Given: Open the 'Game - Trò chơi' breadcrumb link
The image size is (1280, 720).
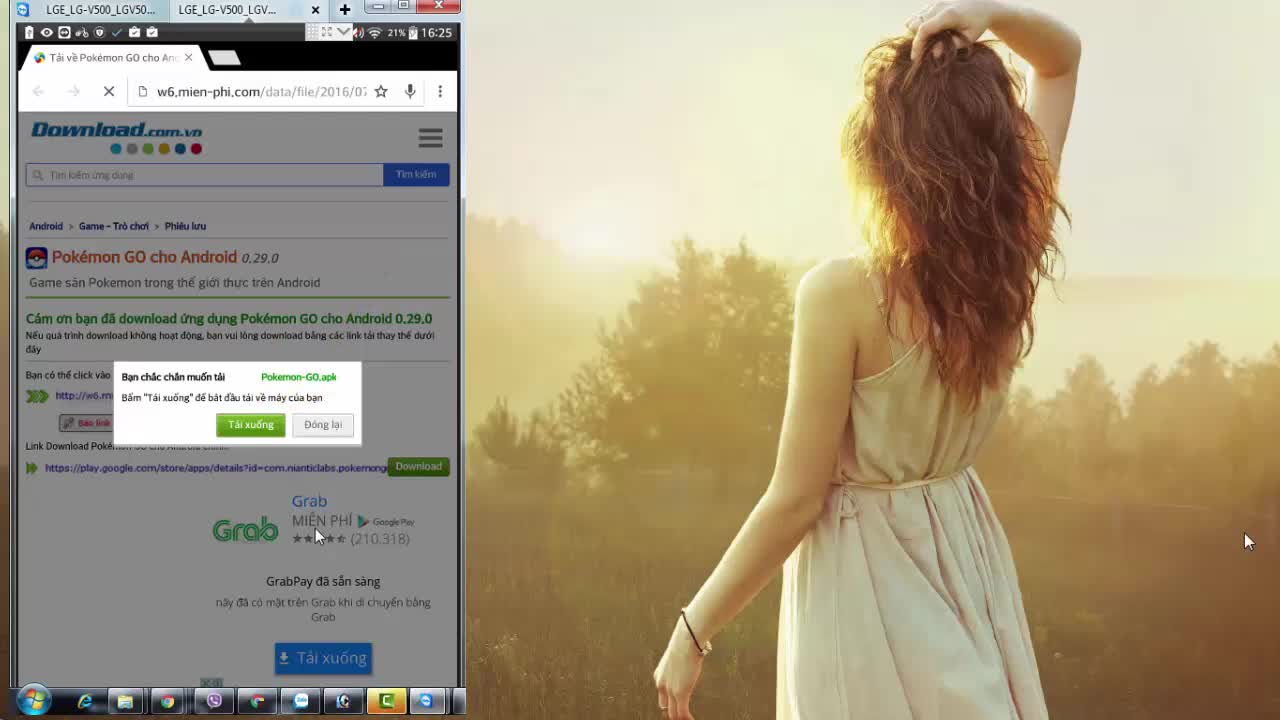Looking at the screenshot, I should coord(114,226).
